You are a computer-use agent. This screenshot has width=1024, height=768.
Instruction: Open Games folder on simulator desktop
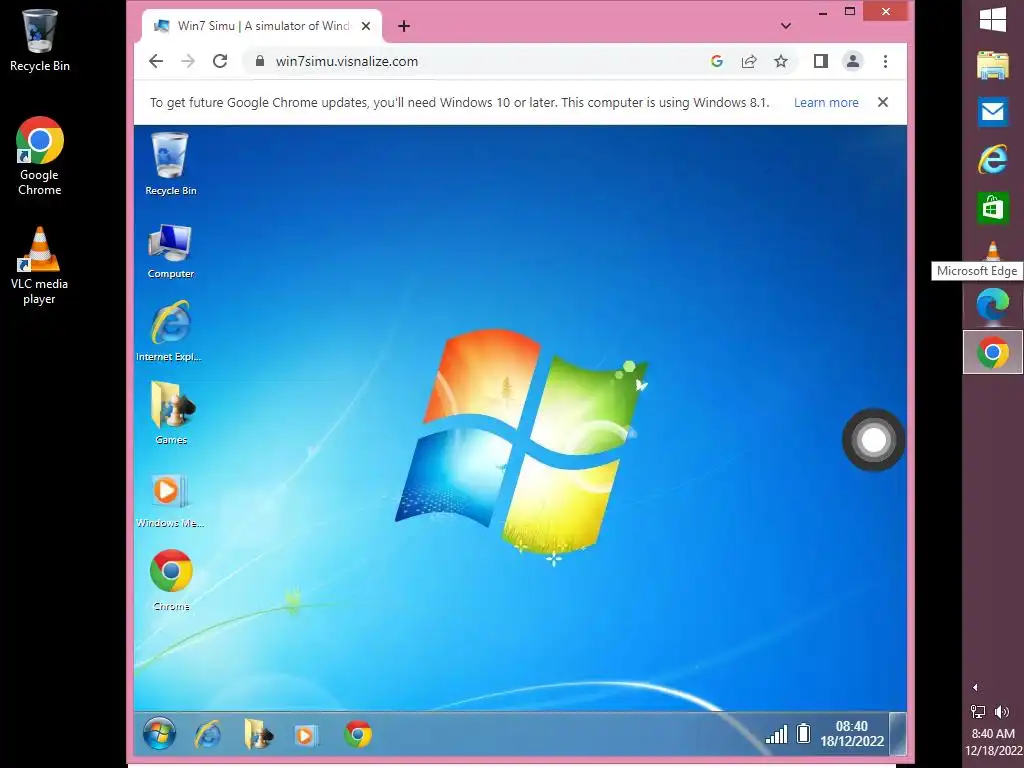click(x=171, y=413)
